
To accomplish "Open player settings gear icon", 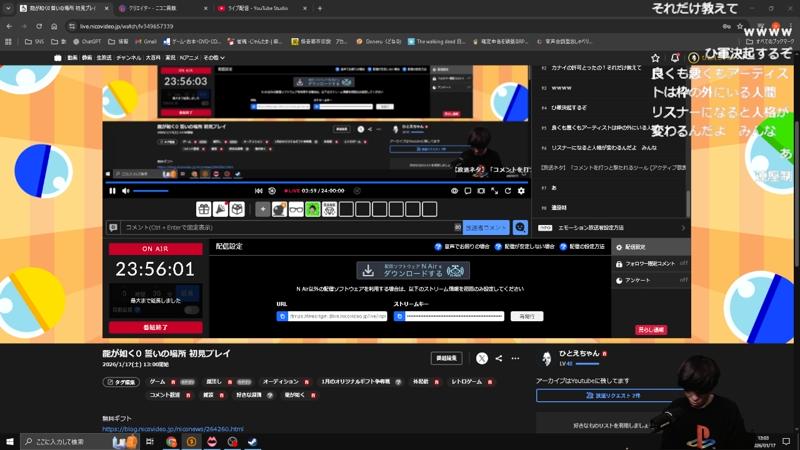I will [521, 191].
